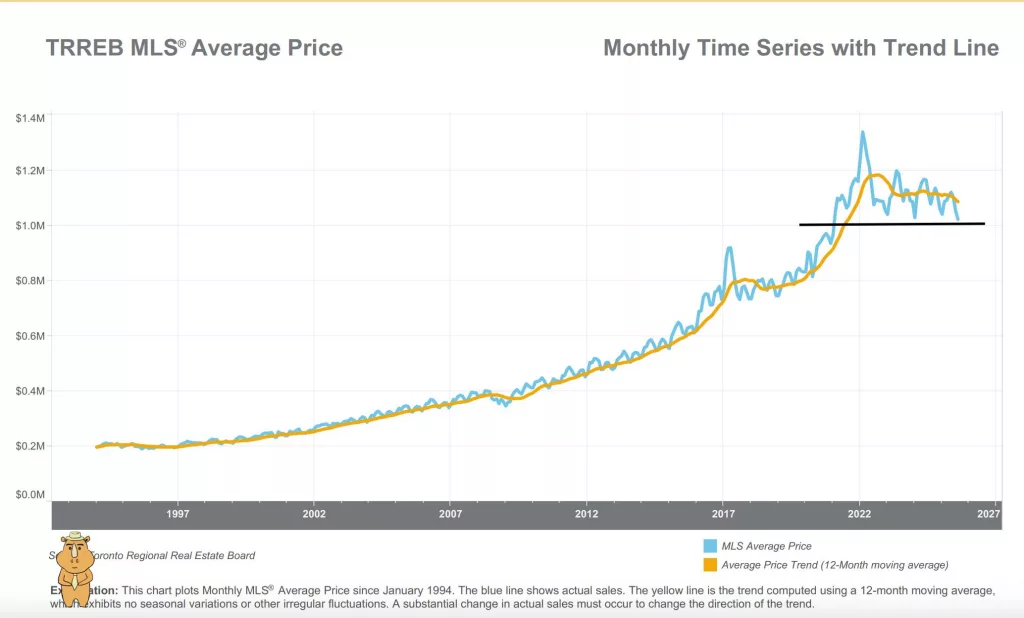Click the orange Average Price Trend legend swatch
Screen dimensions: 1024x618
(x=710, y=565)
